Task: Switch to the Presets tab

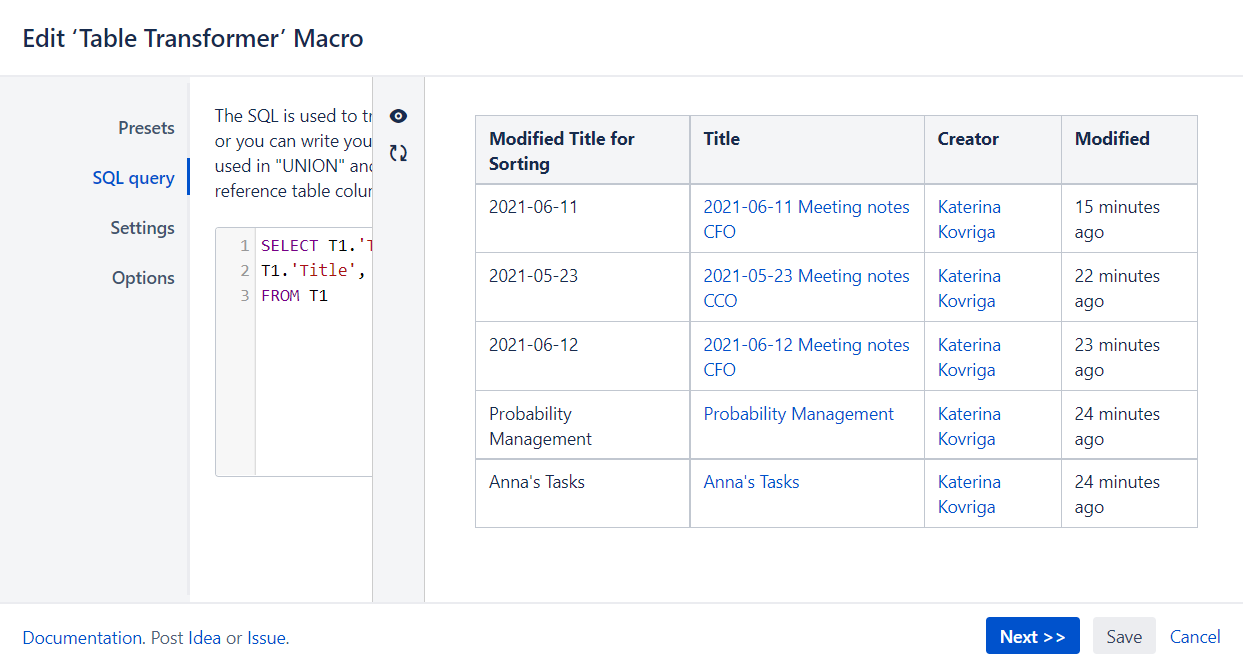Action: pos(146,128)
